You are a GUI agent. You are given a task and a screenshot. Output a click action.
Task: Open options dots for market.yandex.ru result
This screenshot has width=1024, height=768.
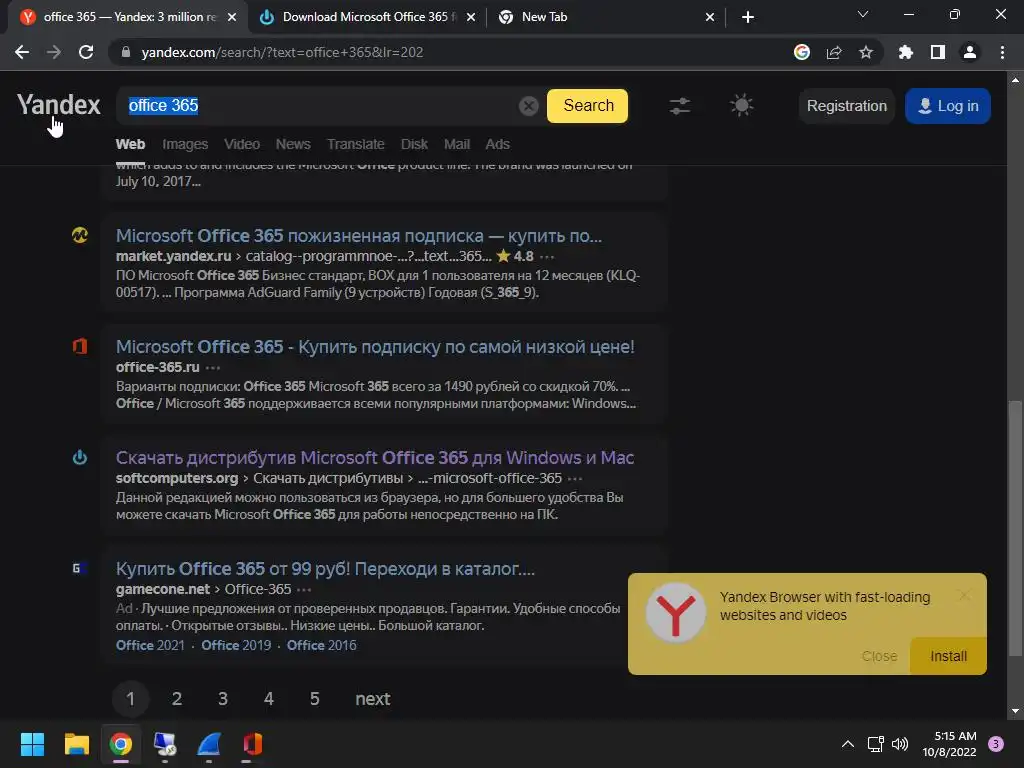tap(547, 257)
